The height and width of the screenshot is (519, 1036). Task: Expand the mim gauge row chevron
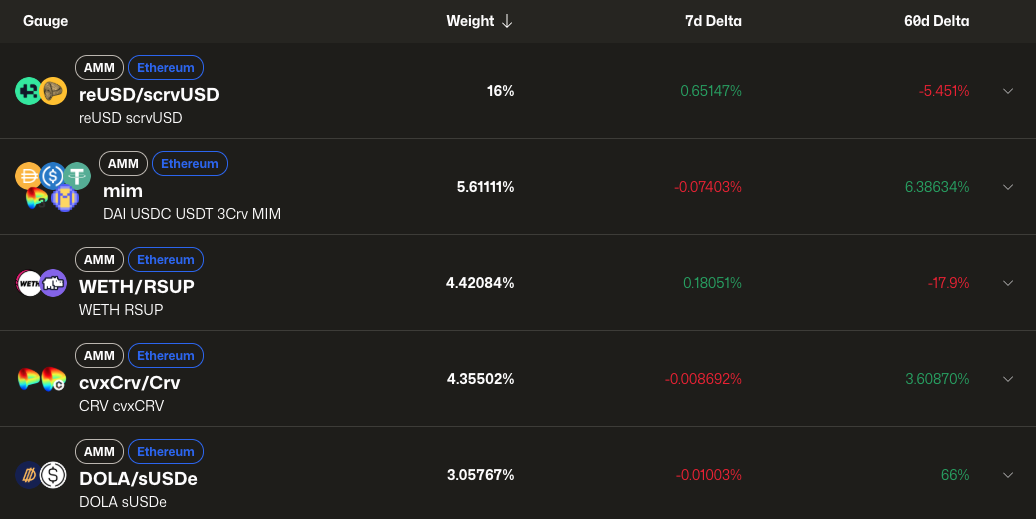tap(1008, 187)
